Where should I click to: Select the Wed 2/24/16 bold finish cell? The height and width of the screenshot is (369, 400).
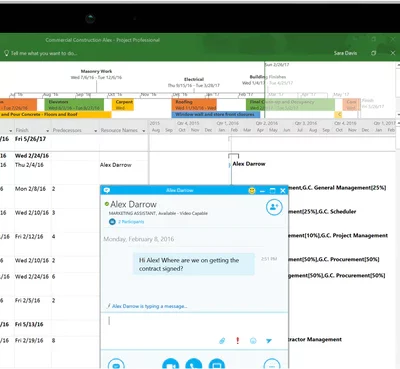click(32, 156)
